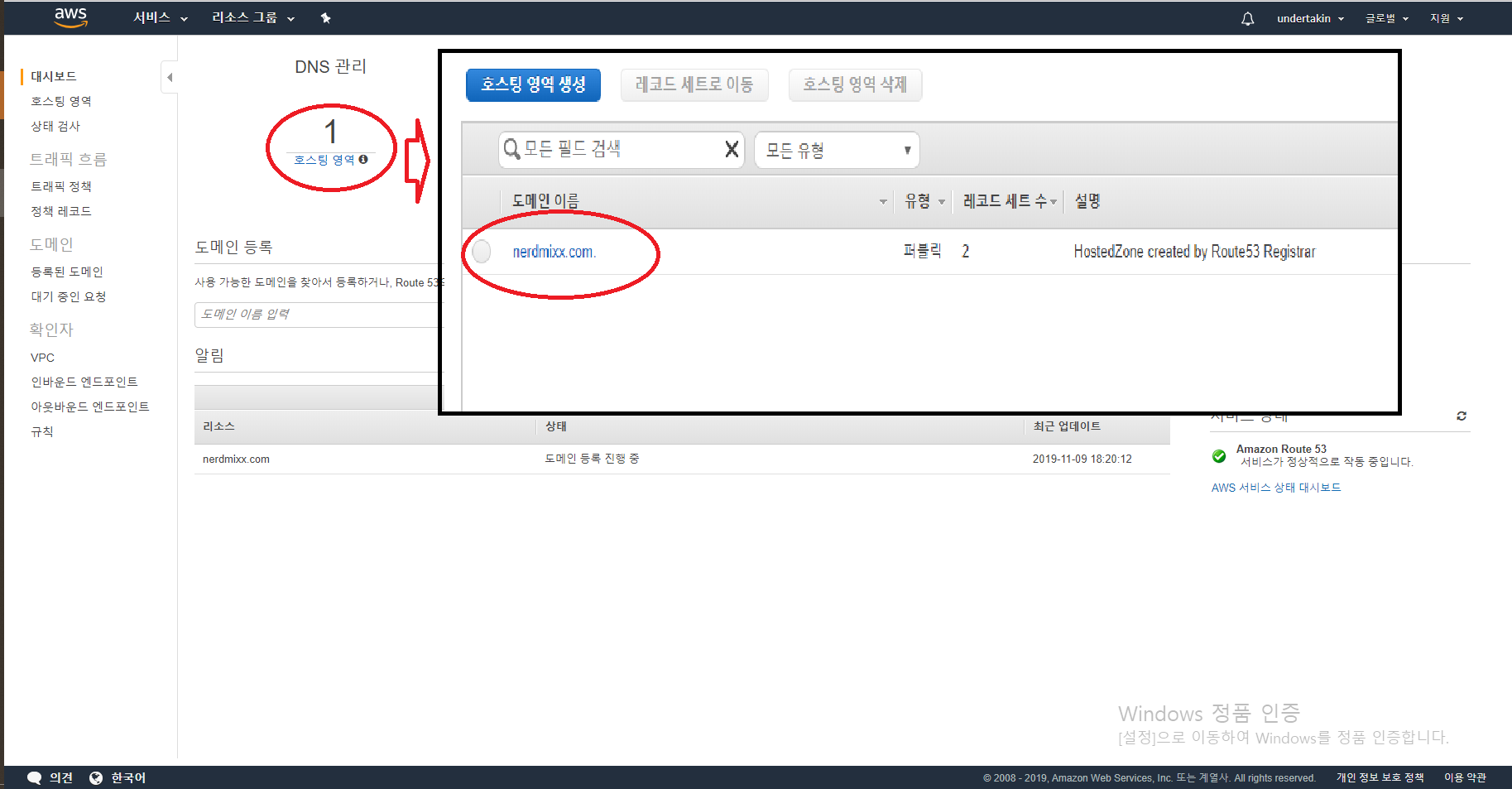1512x789 pixels.
Task: Select 대시보드 in the sidebar
Action: 54,76
